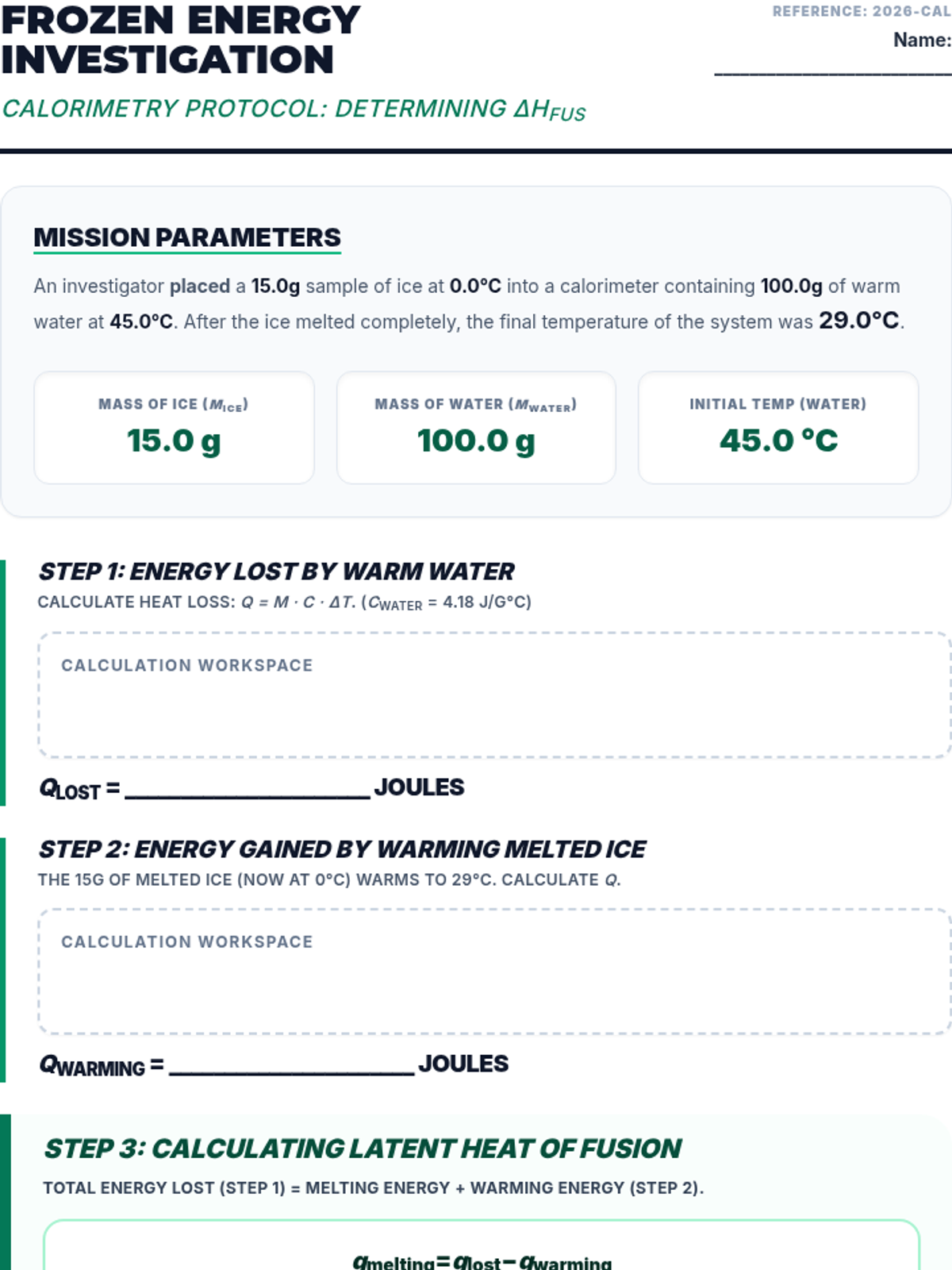Select the Mass of Water 100.0 g card
The width and height of the screenshot is (952, 1270).
(476, 428)
